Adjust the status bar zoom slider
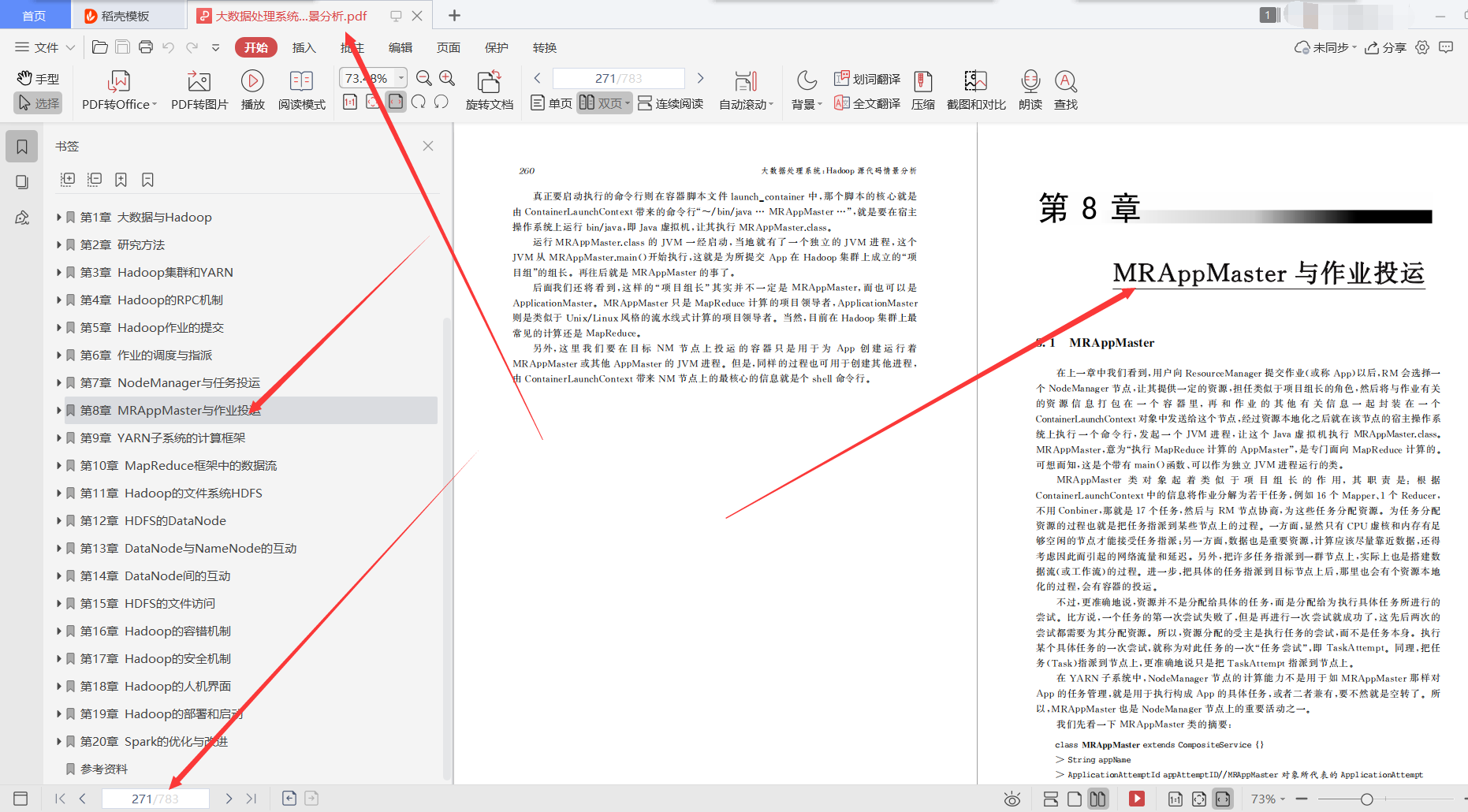 coord(1367,799)
